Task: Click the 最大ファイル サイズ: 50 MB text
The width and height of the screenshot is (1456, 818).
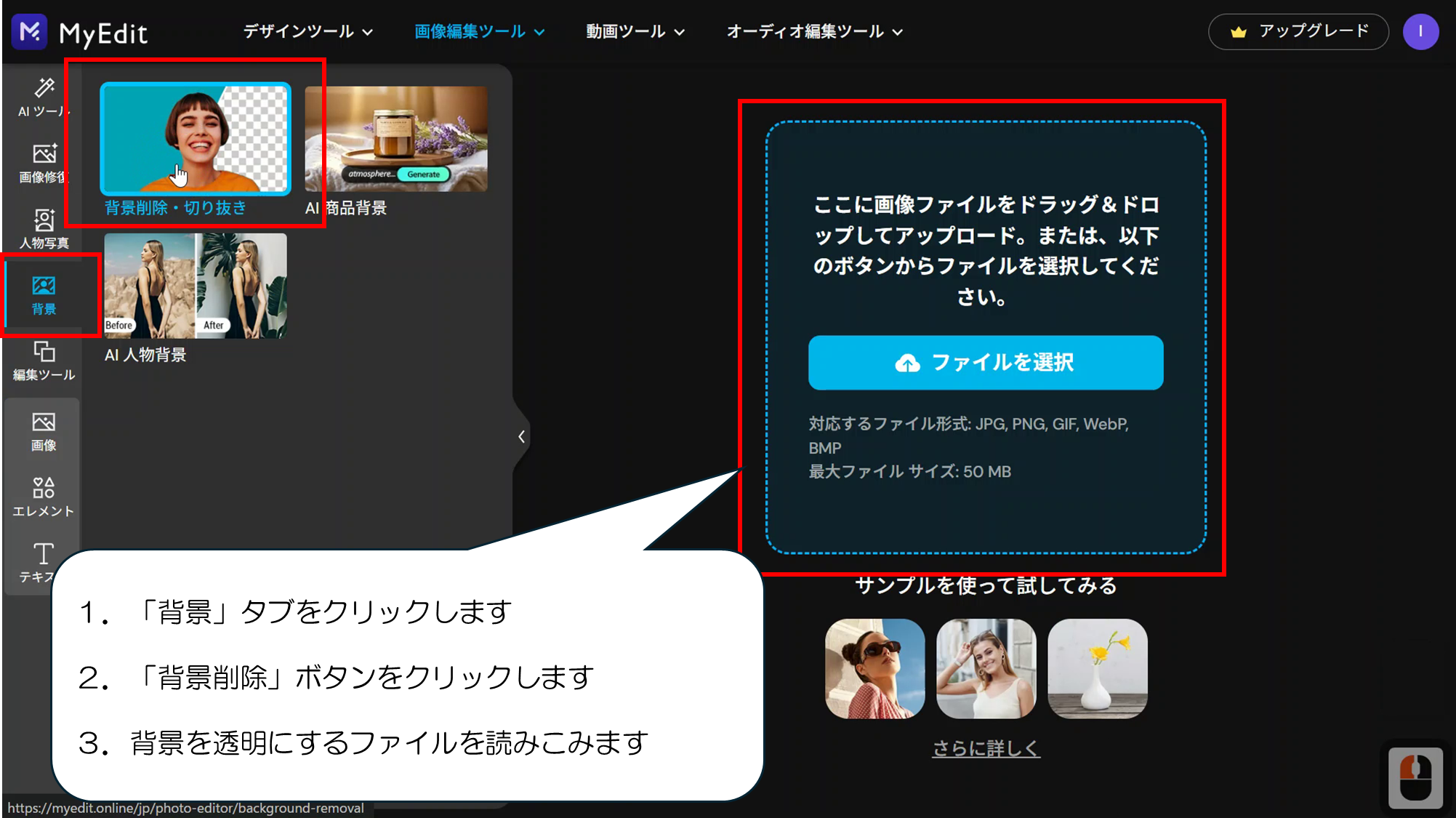Action: point(910,472)
